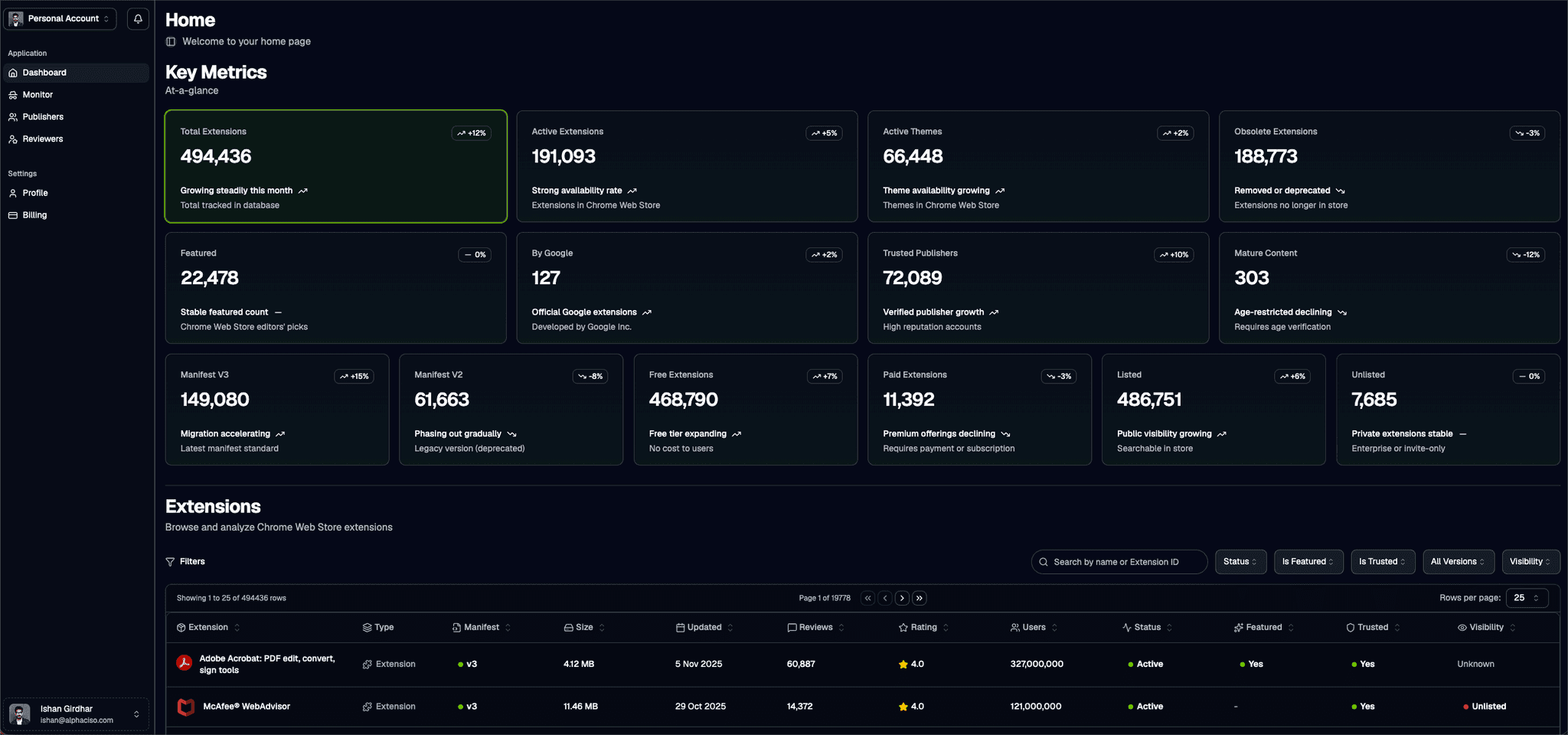Expand the Ishan Girdhar account menu
This screenshot has width=1568, height=735.
(x=75, y=714)
